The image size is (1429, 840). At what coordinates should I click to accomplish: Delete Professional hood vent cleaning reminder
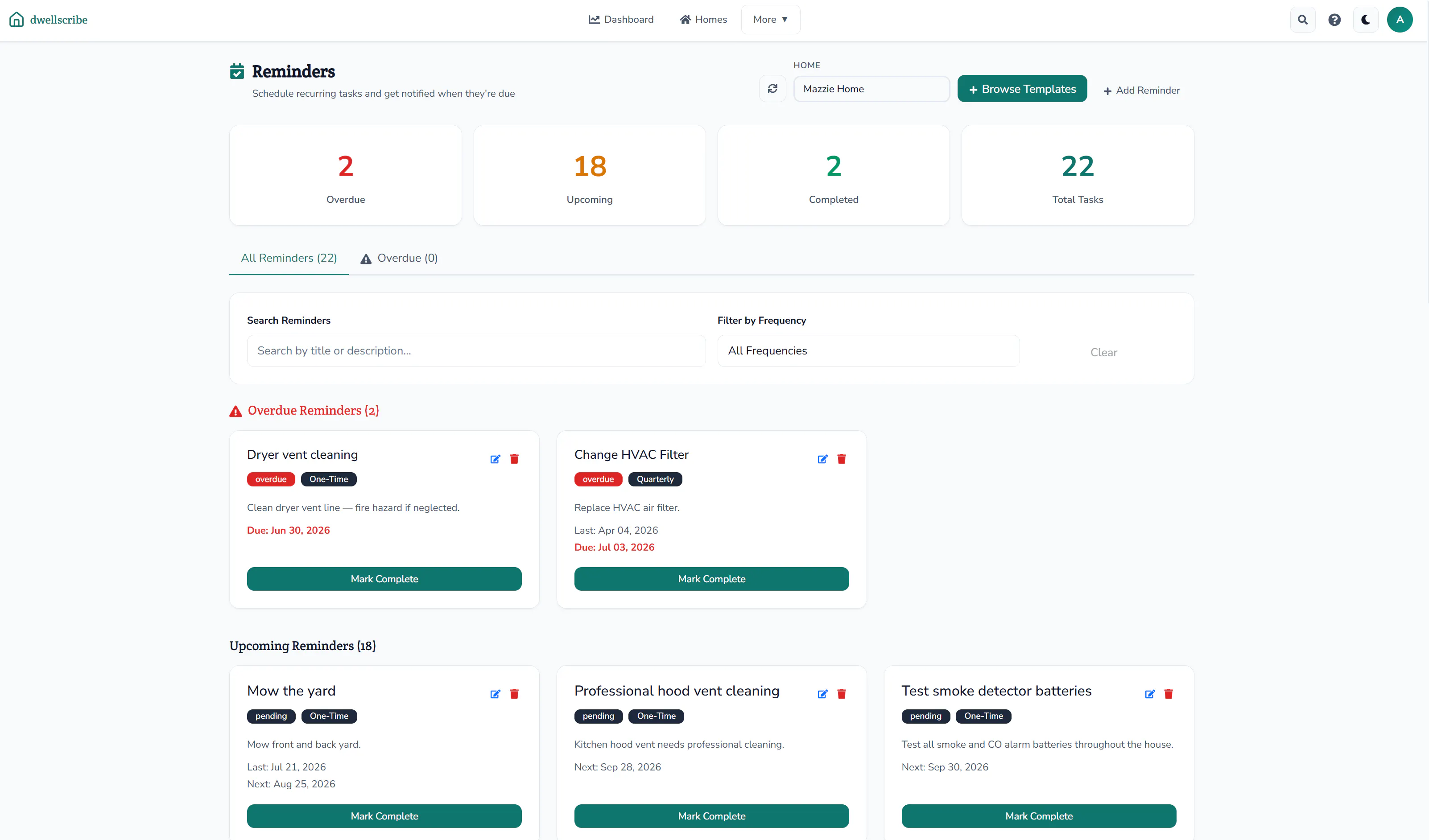[x=842, y=694]
